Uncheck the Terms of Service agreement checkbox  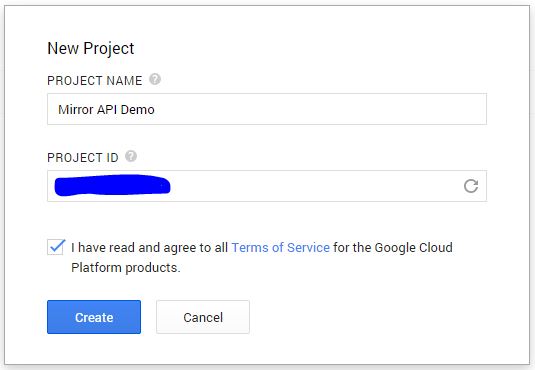pyautogui.click(x=56, y=247)
